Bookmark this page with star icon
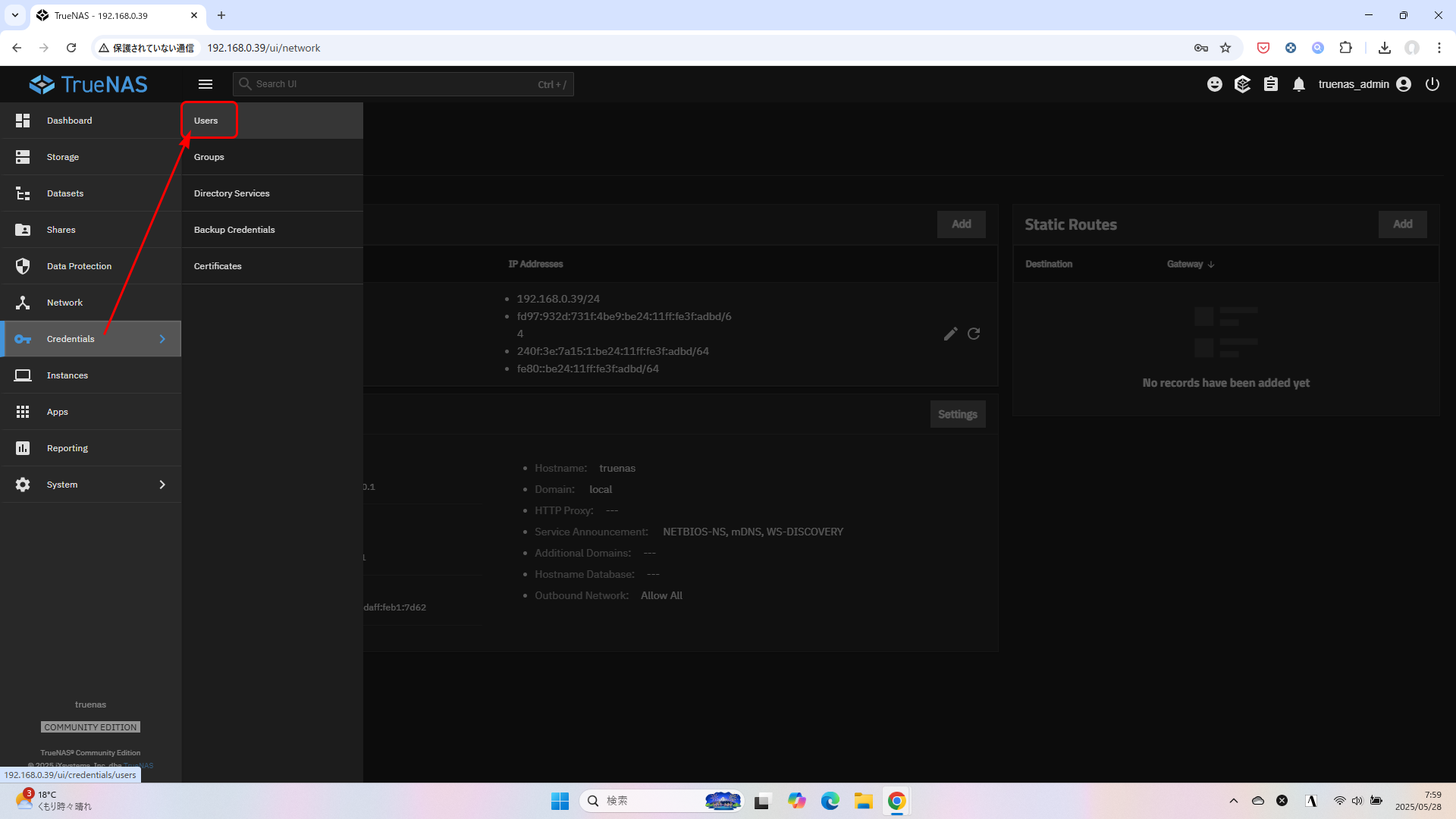Screen dimensions: 1456x819 [1225, 48]
